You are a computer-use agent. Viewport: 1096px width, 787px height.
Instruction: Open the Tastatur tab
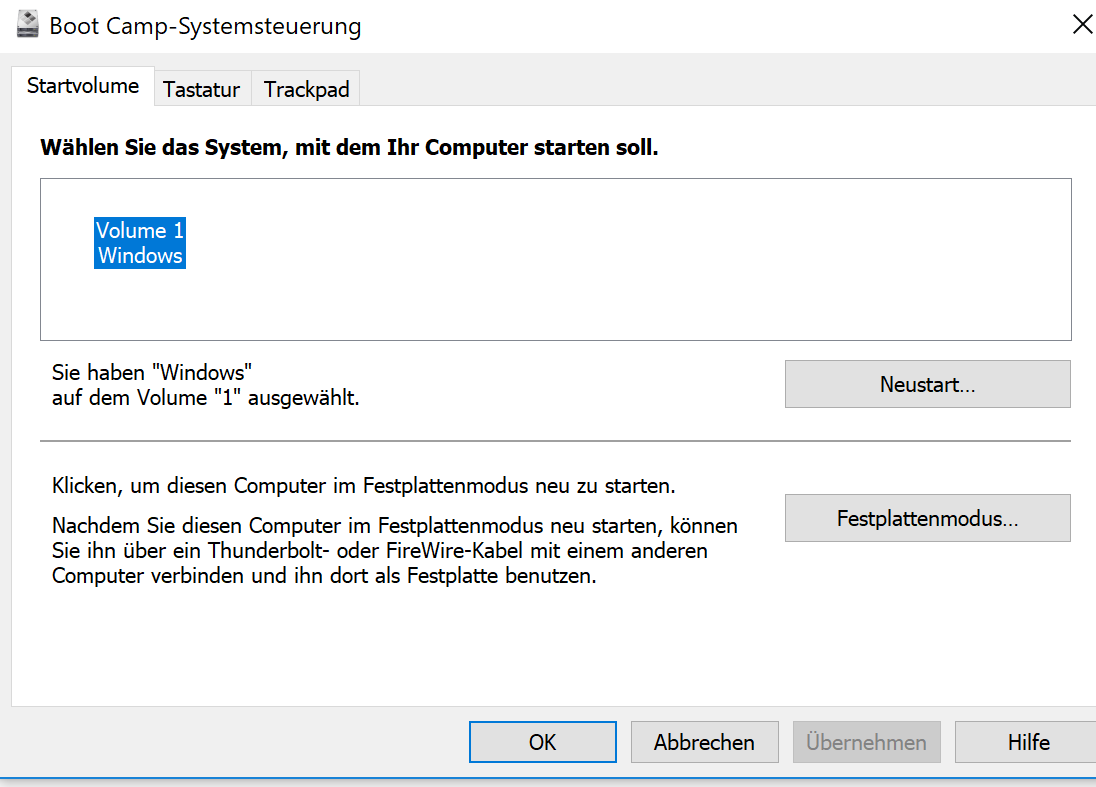click(x=202, y=90)
